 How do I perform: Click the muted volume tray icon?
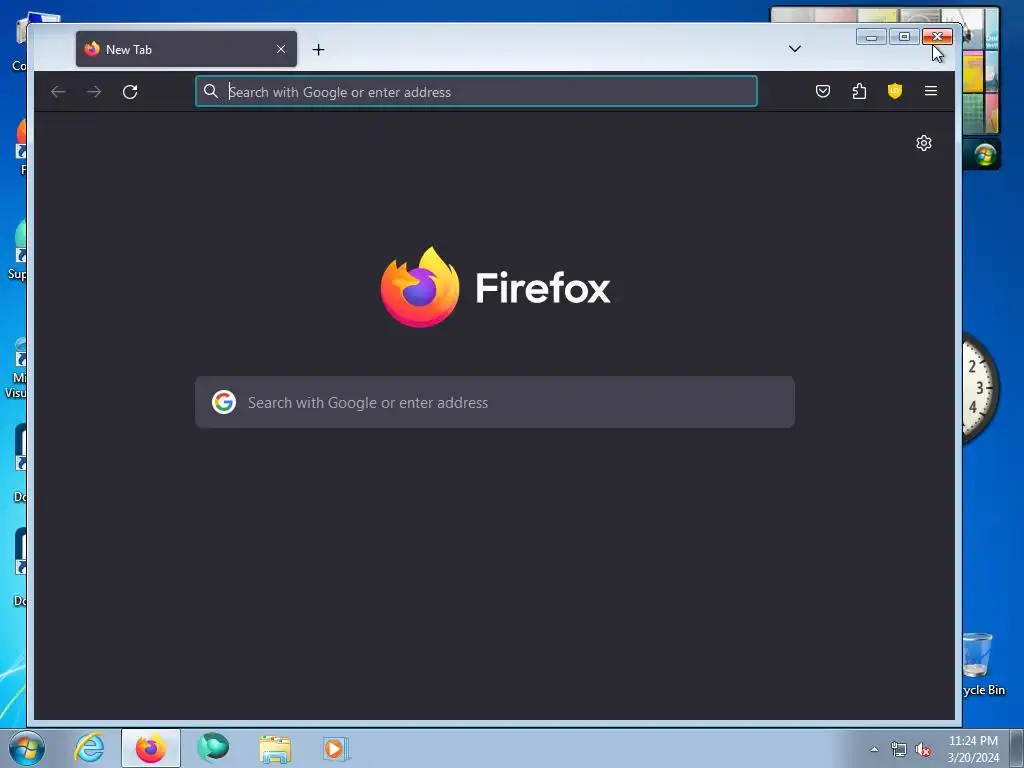[x=923, y=750]
